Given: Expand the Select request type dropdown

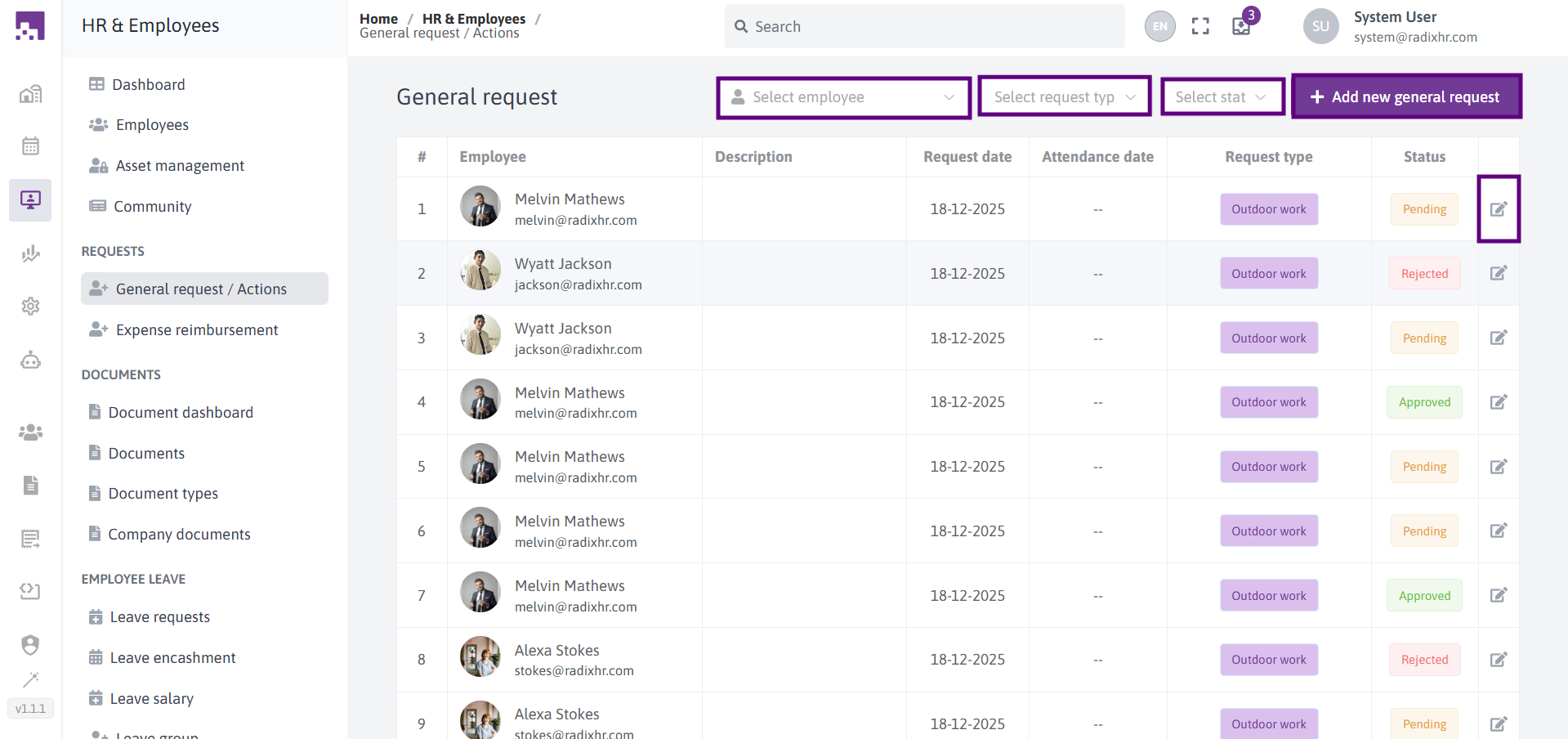Looking at the screenshot, I should 1065,97.
